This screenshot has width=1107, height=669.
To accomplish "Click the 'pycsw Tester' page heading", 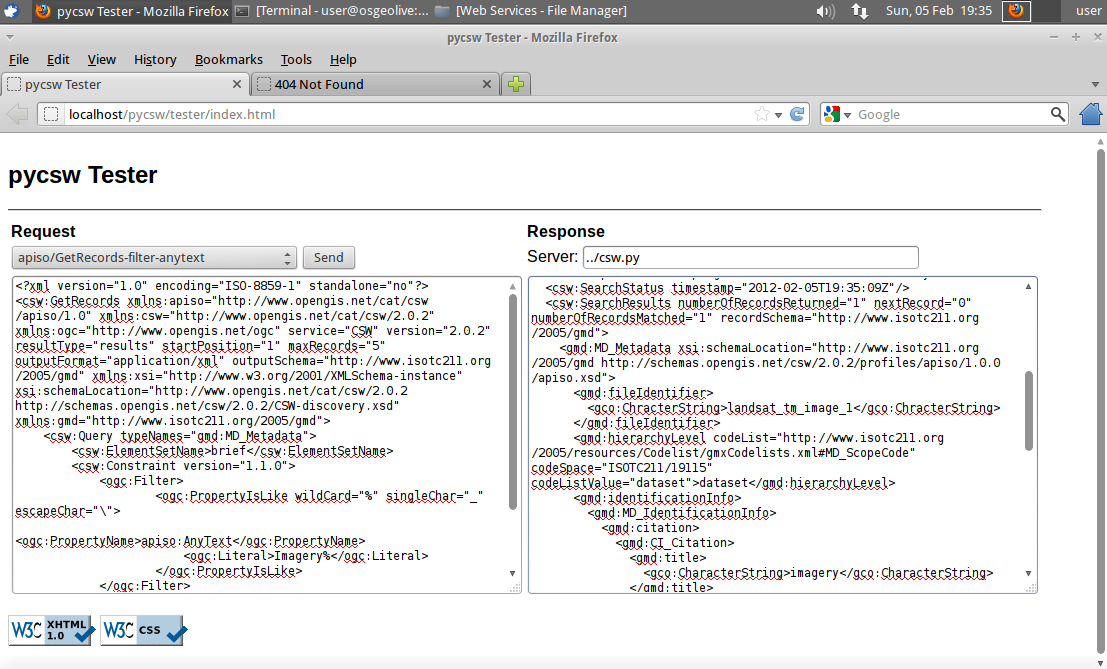I will 83,175.
